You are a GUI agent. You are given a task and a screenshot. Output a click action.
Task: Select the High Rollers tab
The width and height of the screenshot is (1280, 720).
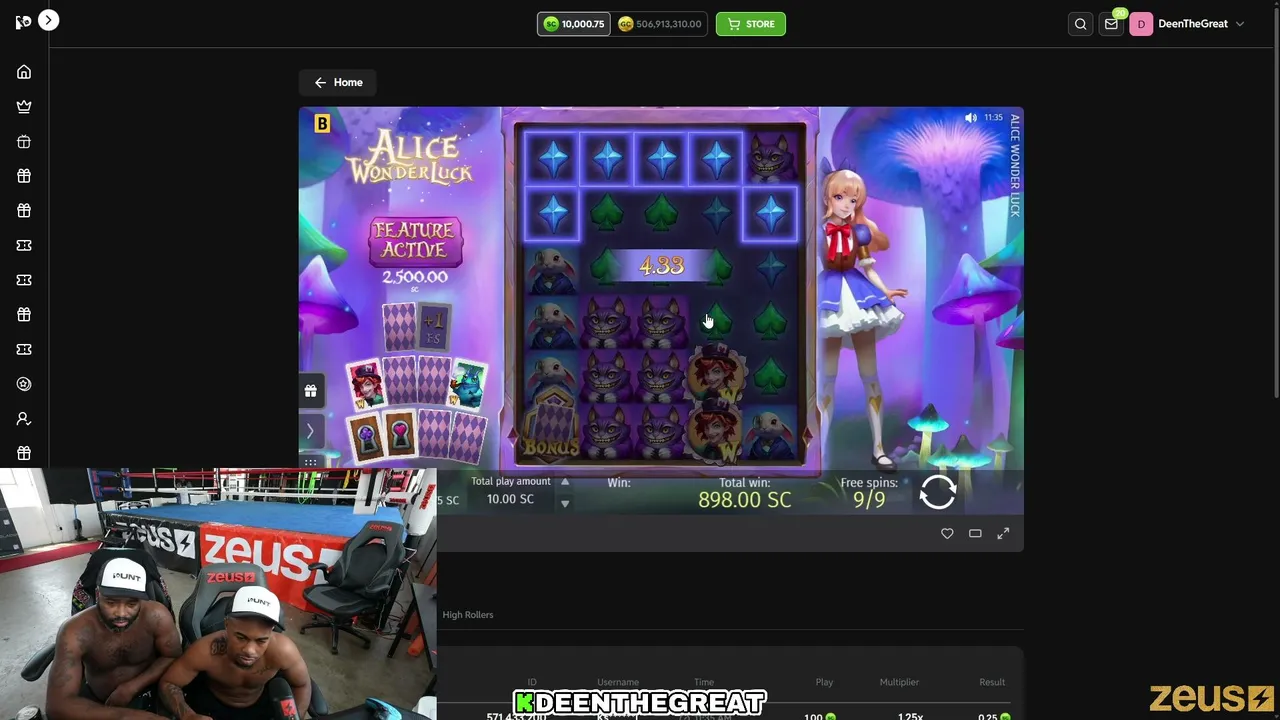coord(468,615)
